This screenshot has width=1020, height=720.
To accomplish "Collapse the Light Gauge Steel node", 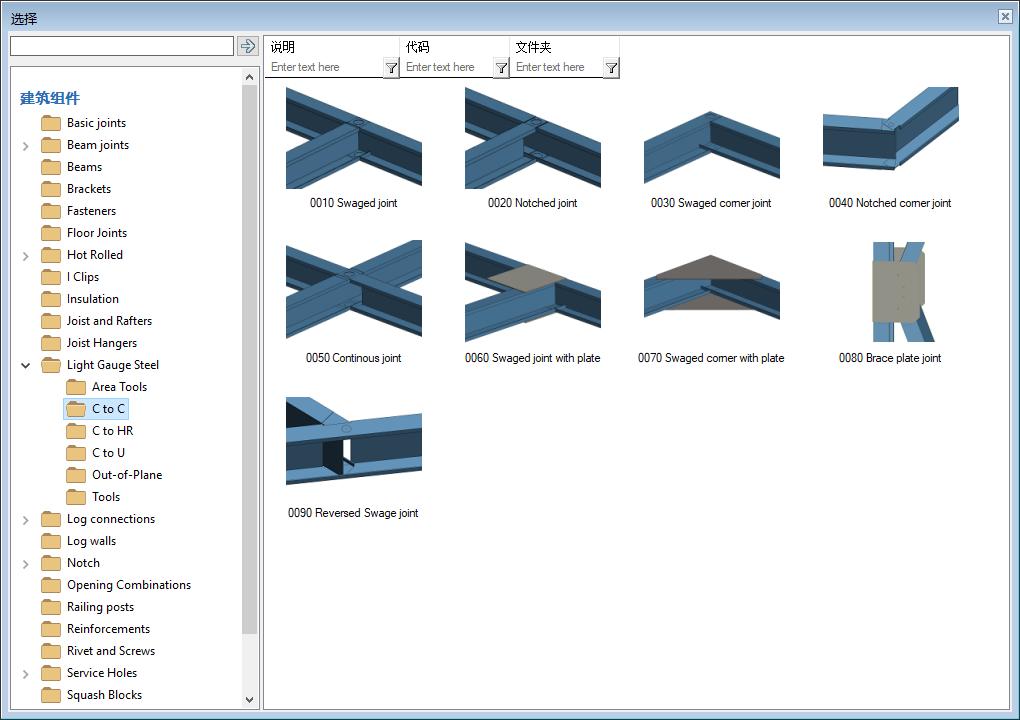I will pos(25,366).
